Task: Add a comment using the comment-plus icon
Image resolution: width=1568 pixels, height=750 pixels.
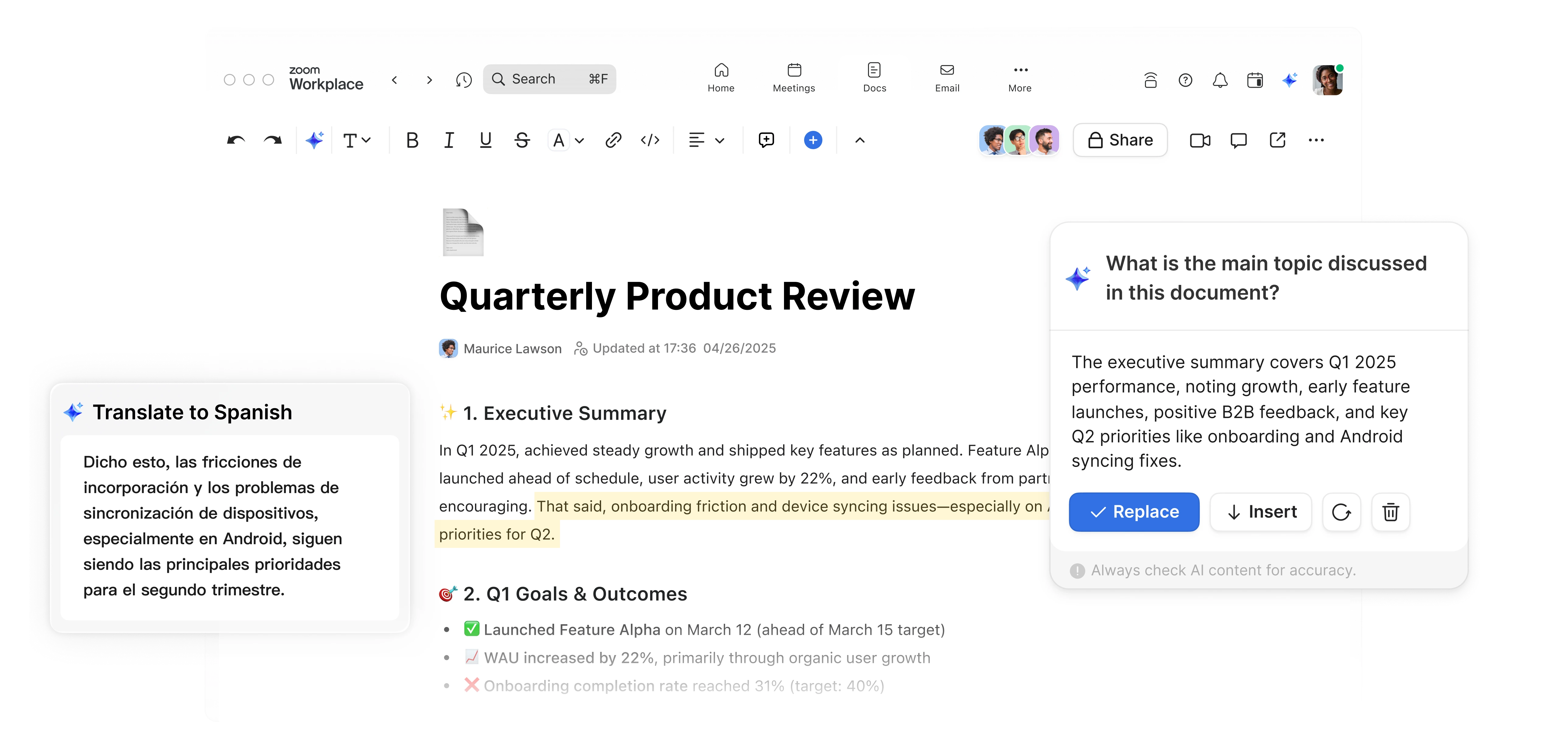Action: pos(766,140)
